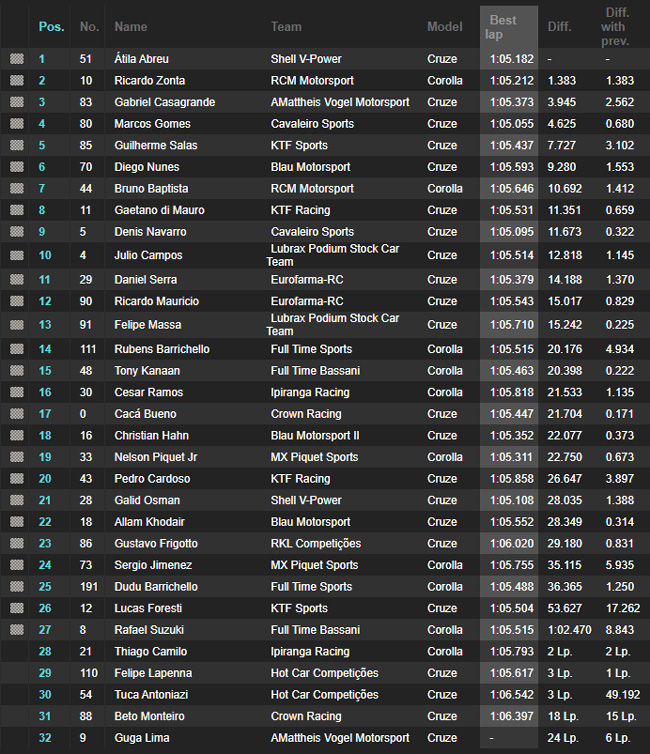
Task: Select driver name Átila Abreu
Action: (x=141, y=59)
